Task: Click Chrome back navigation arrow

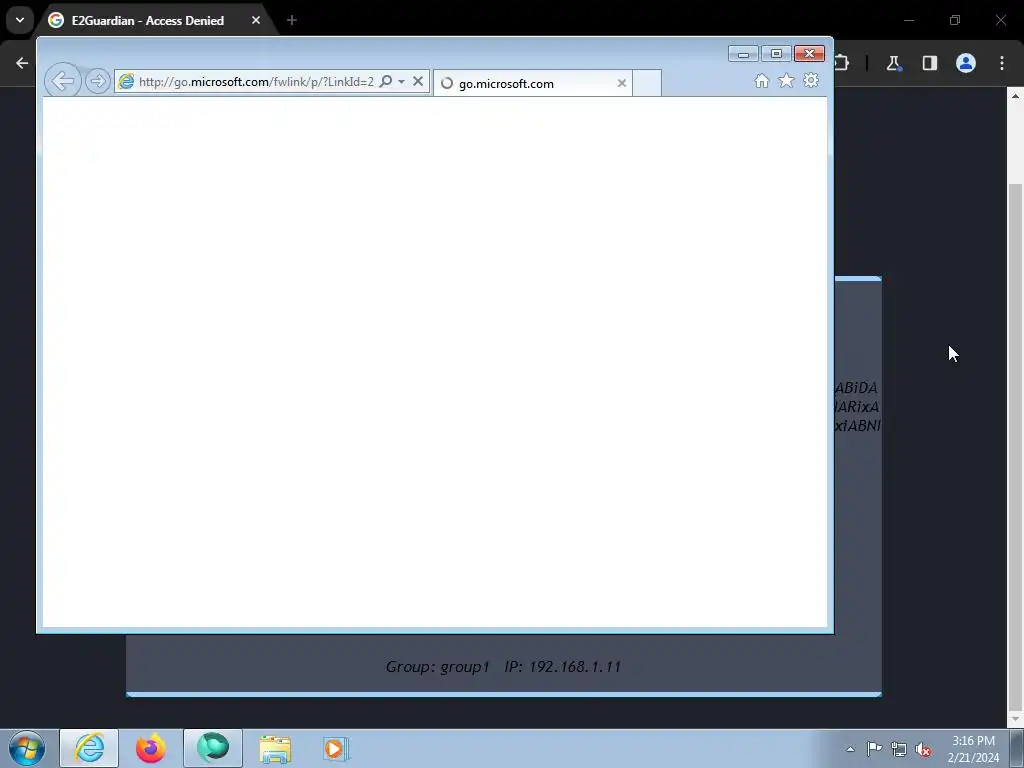Action: pyautogui.click(x=22, y=63)
